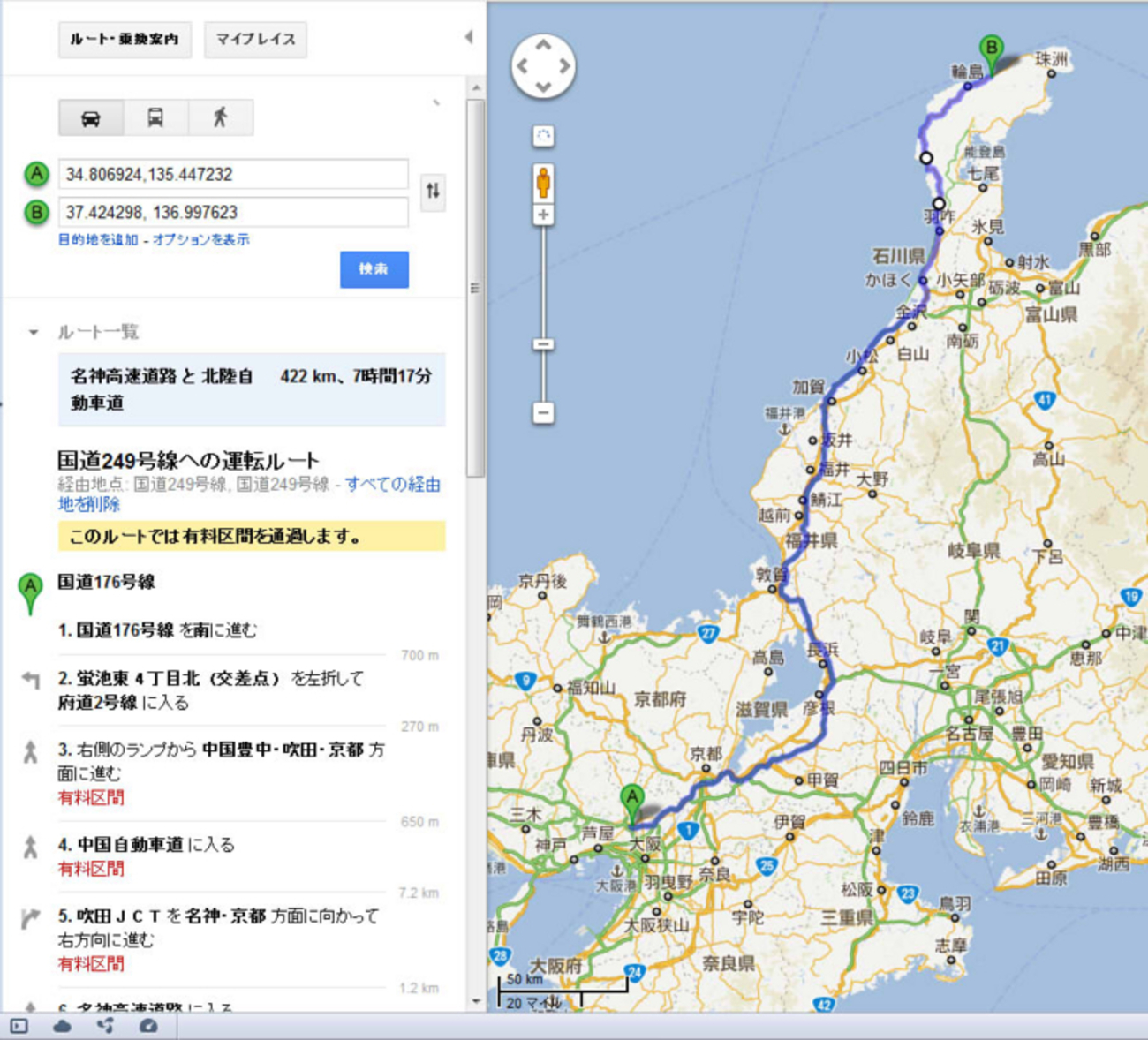
Task: Select the walking mode icon
Action: [x=221, y=117]
